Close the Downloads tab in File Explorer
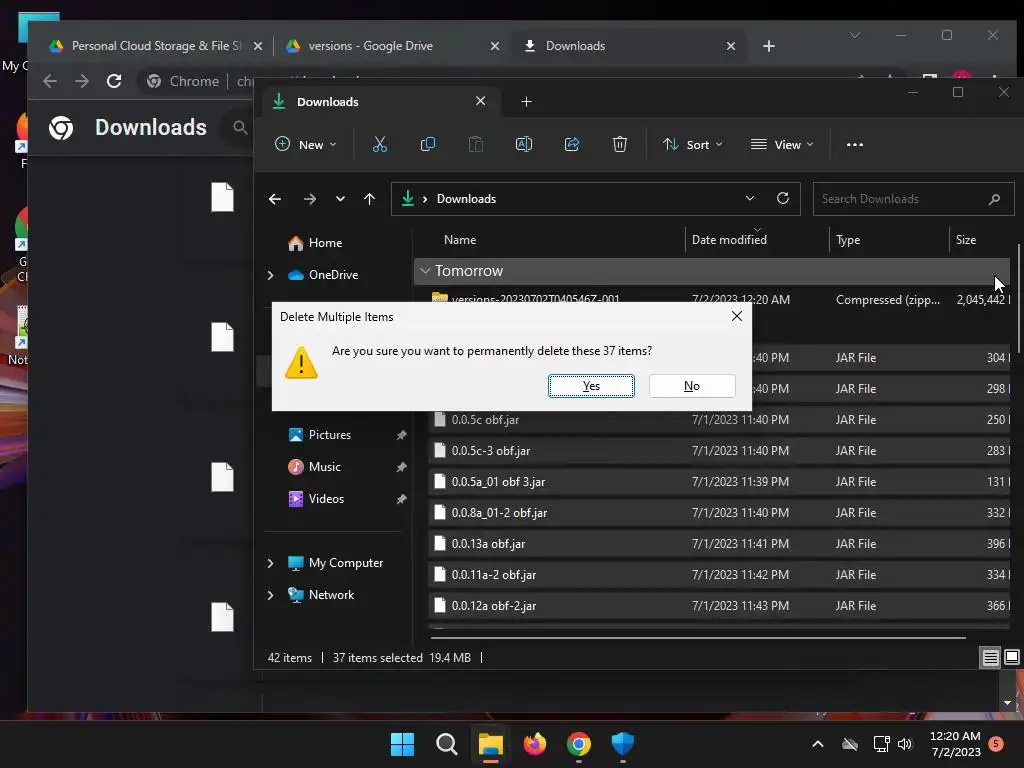The image size is (1024, 768). (x=481, y=101)
